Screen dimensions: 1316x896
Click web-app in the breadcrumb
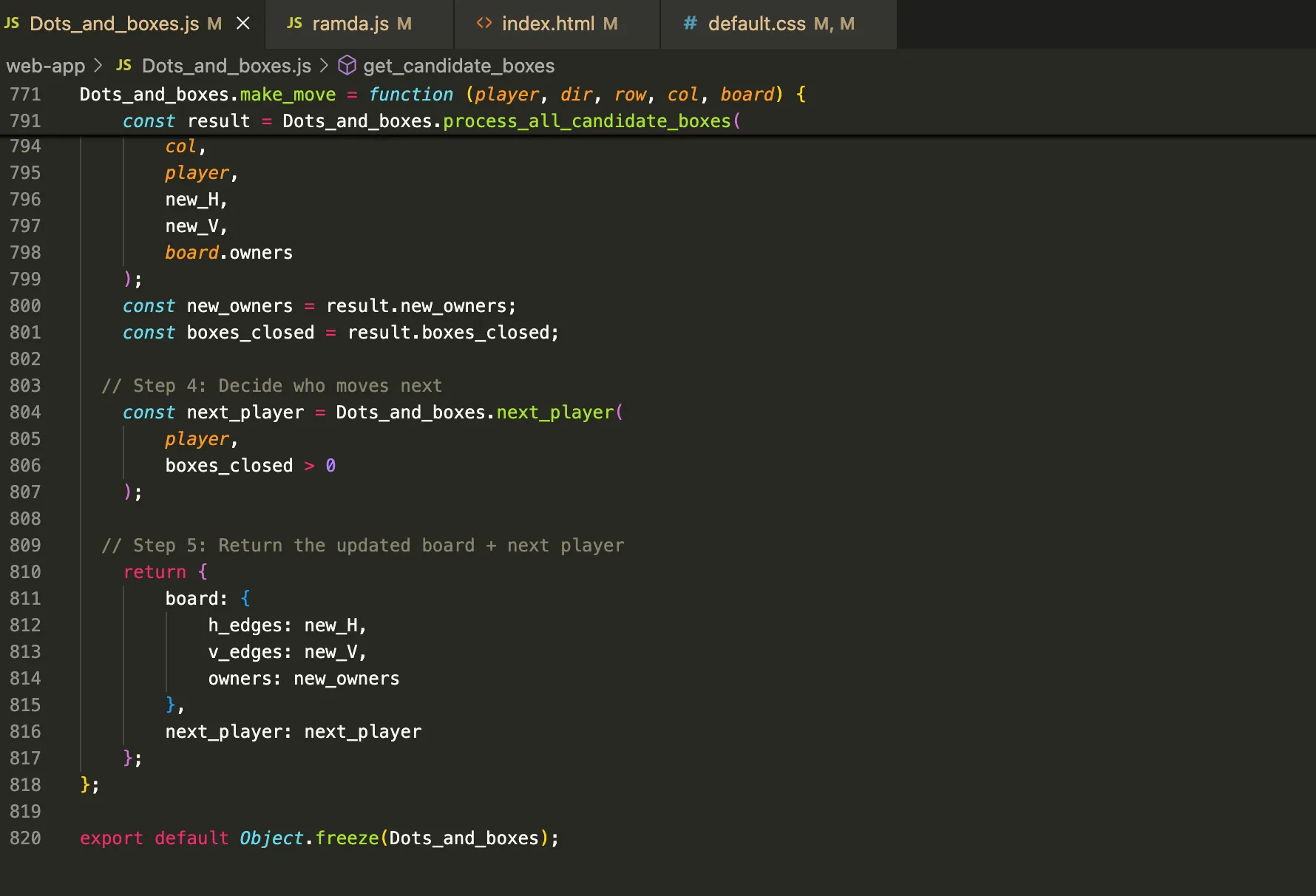[46, 66]
